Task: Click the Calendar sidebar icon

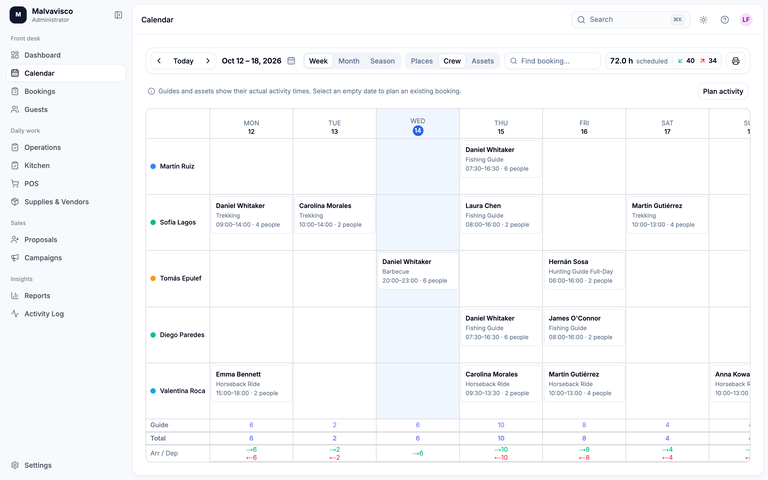Action: [x=15, y=73]
